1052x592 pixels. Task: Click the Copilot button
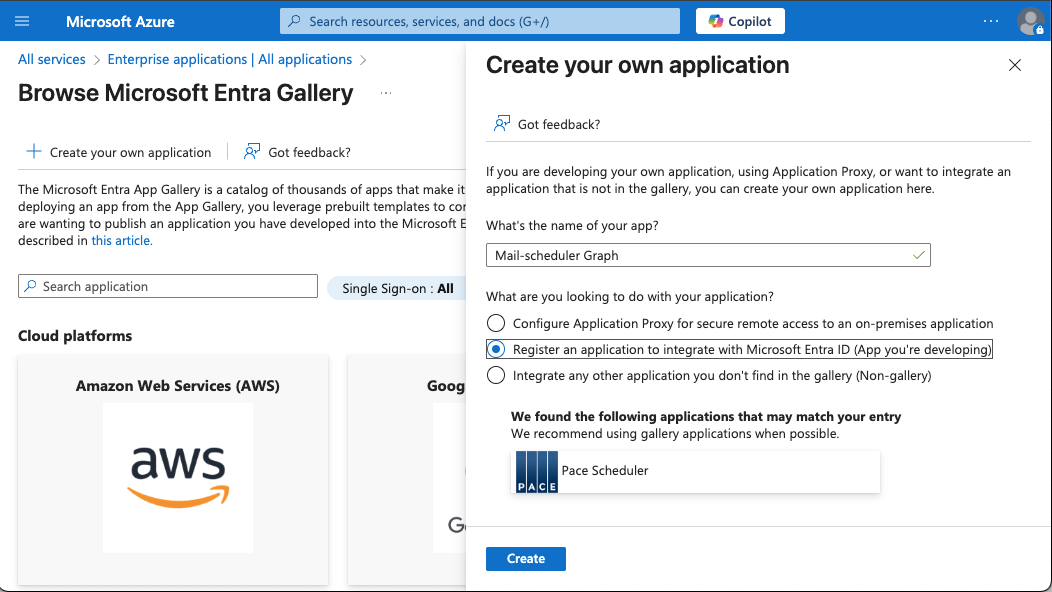tap(740, 21)
